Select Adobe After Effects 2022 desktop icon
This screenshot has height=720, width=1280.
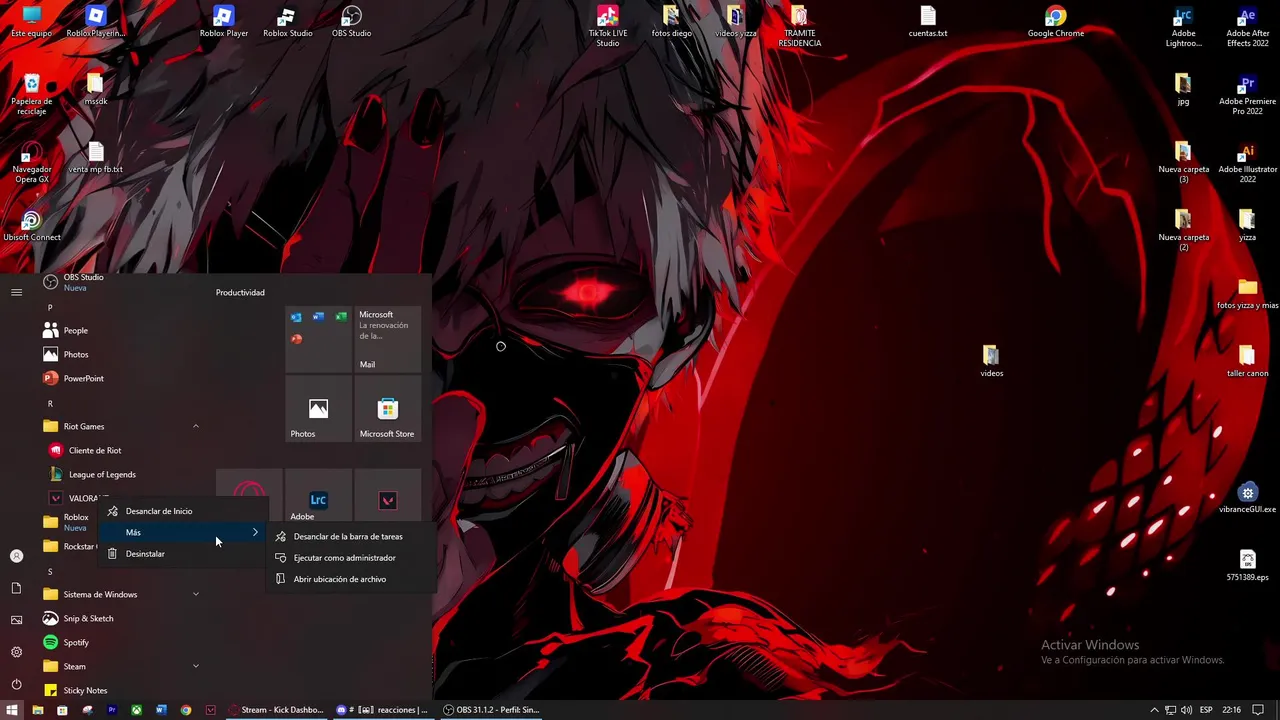click(x=1247, y=27)
